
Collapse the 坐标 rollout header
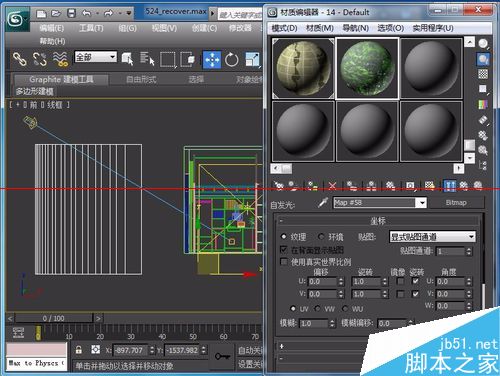click(x=378, y=221)
